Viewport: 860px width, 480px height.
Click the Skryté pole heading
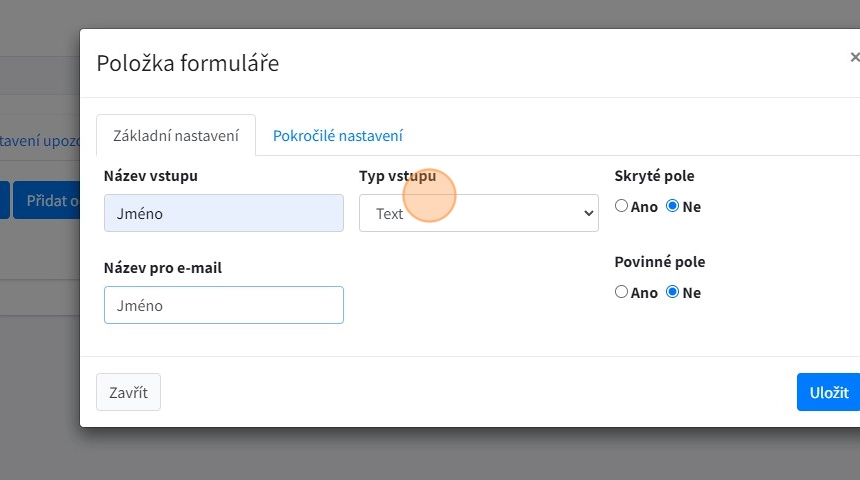(654, 176)
